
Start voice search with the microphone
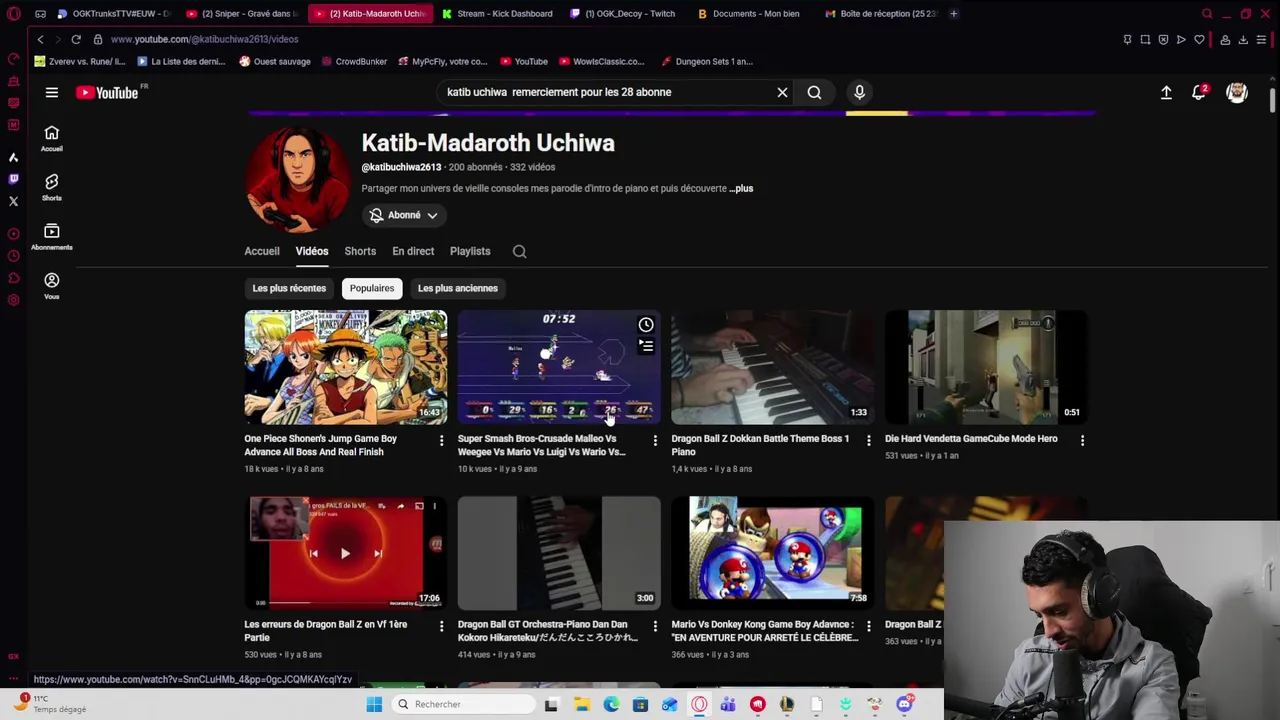click(x=859, y=92)
